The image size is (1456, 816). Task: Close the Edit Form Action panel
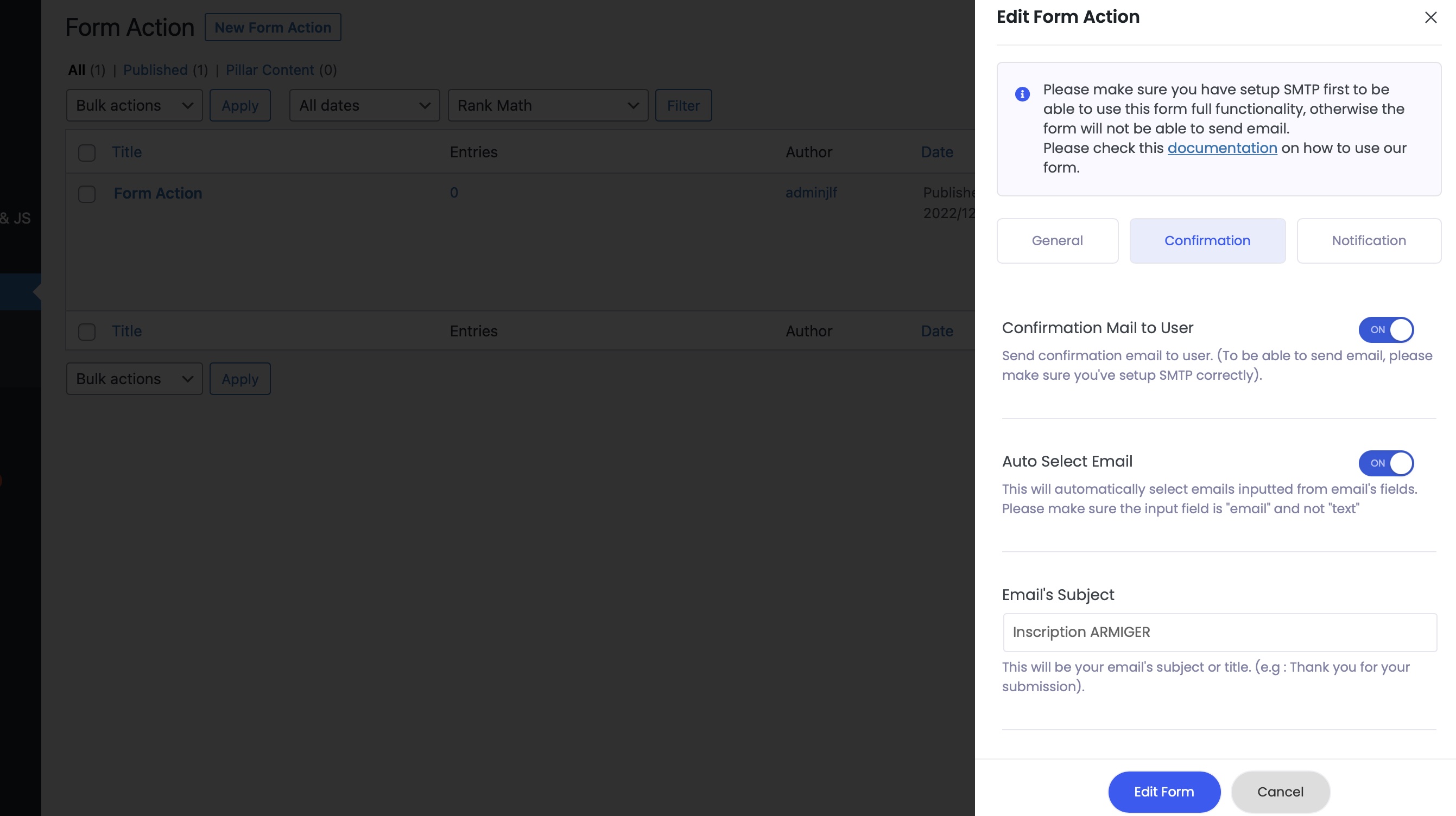tap(1430, 17)
